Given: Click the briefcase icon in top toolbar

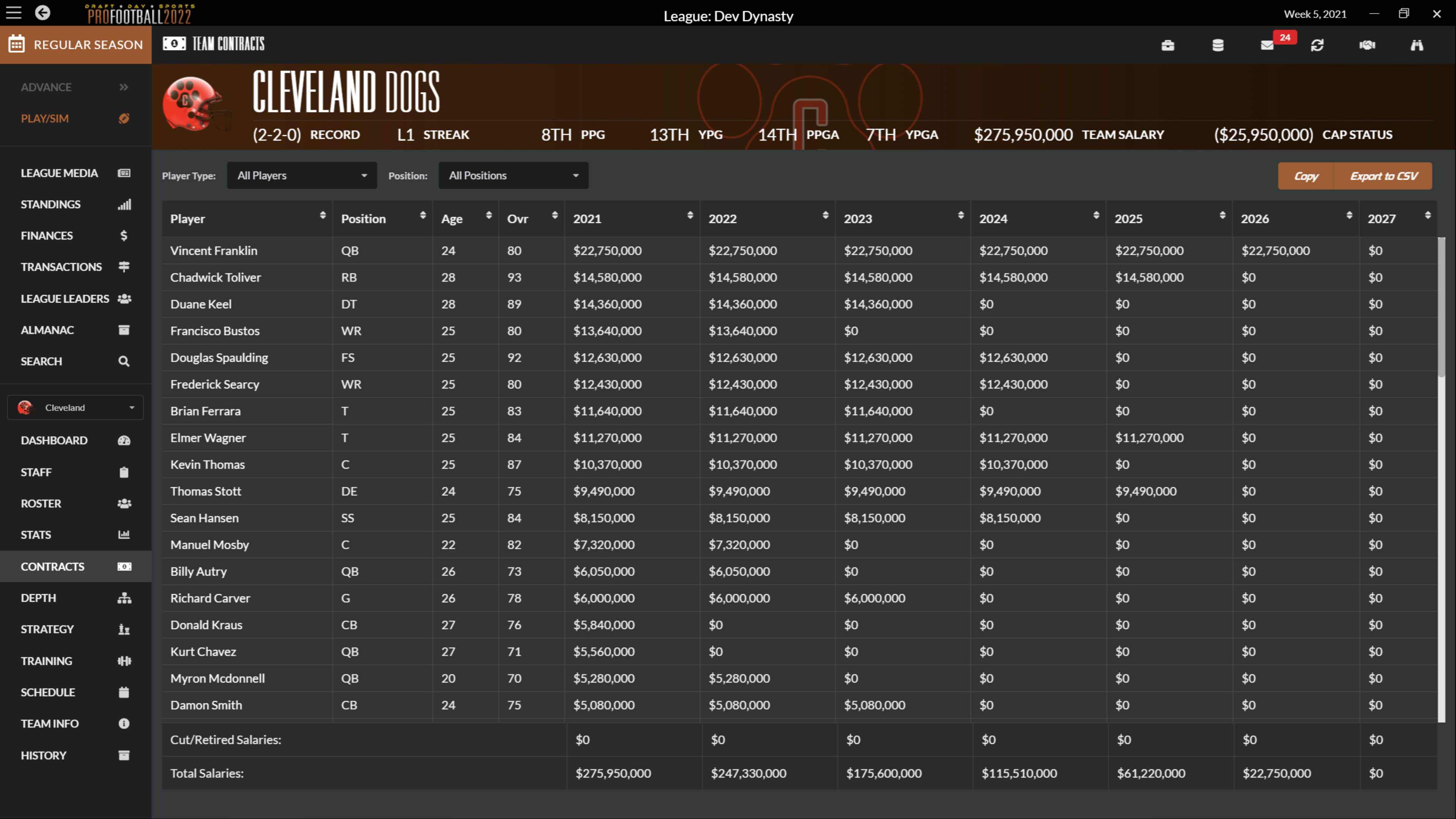Looking at the screenshot, I should 1168,45.
